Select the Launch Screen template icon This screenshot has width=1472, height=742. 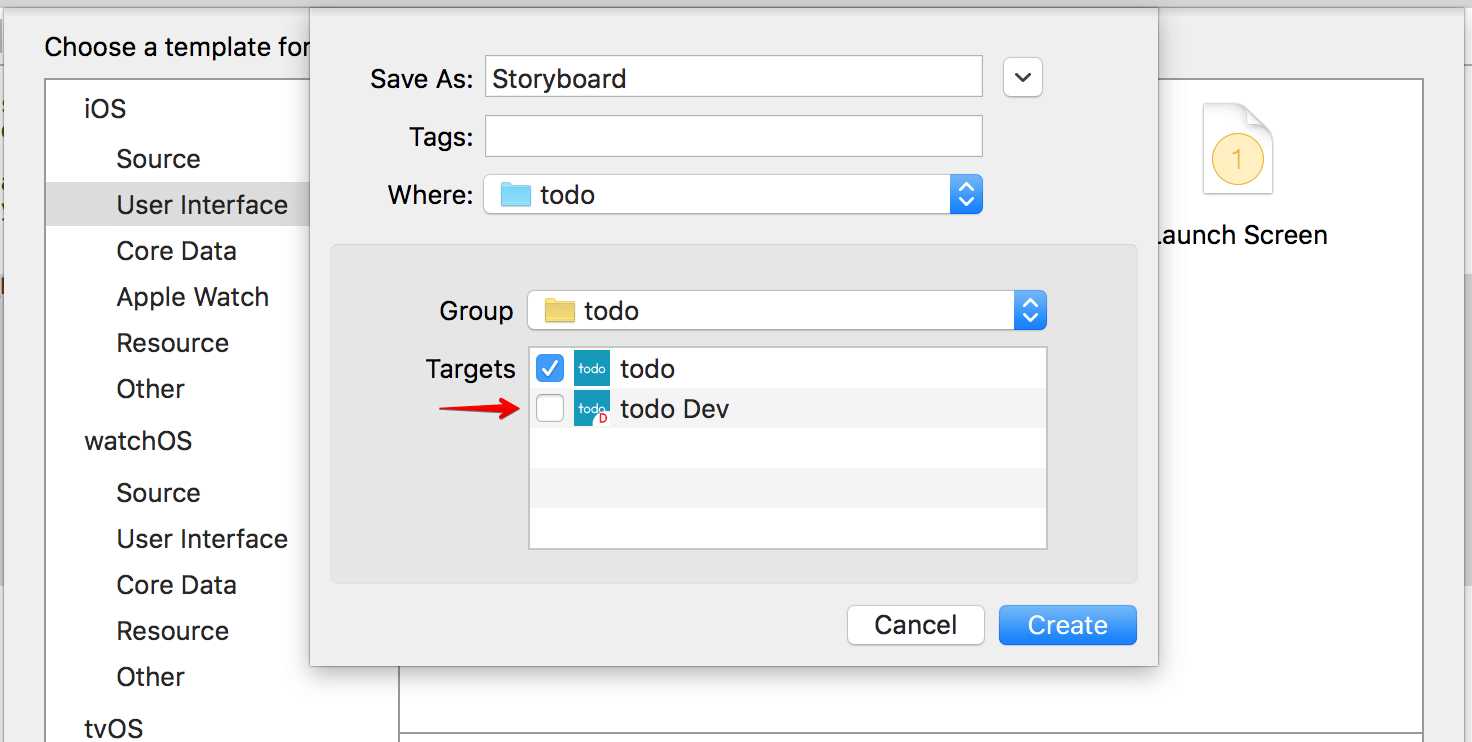(x=1238, y=149)
